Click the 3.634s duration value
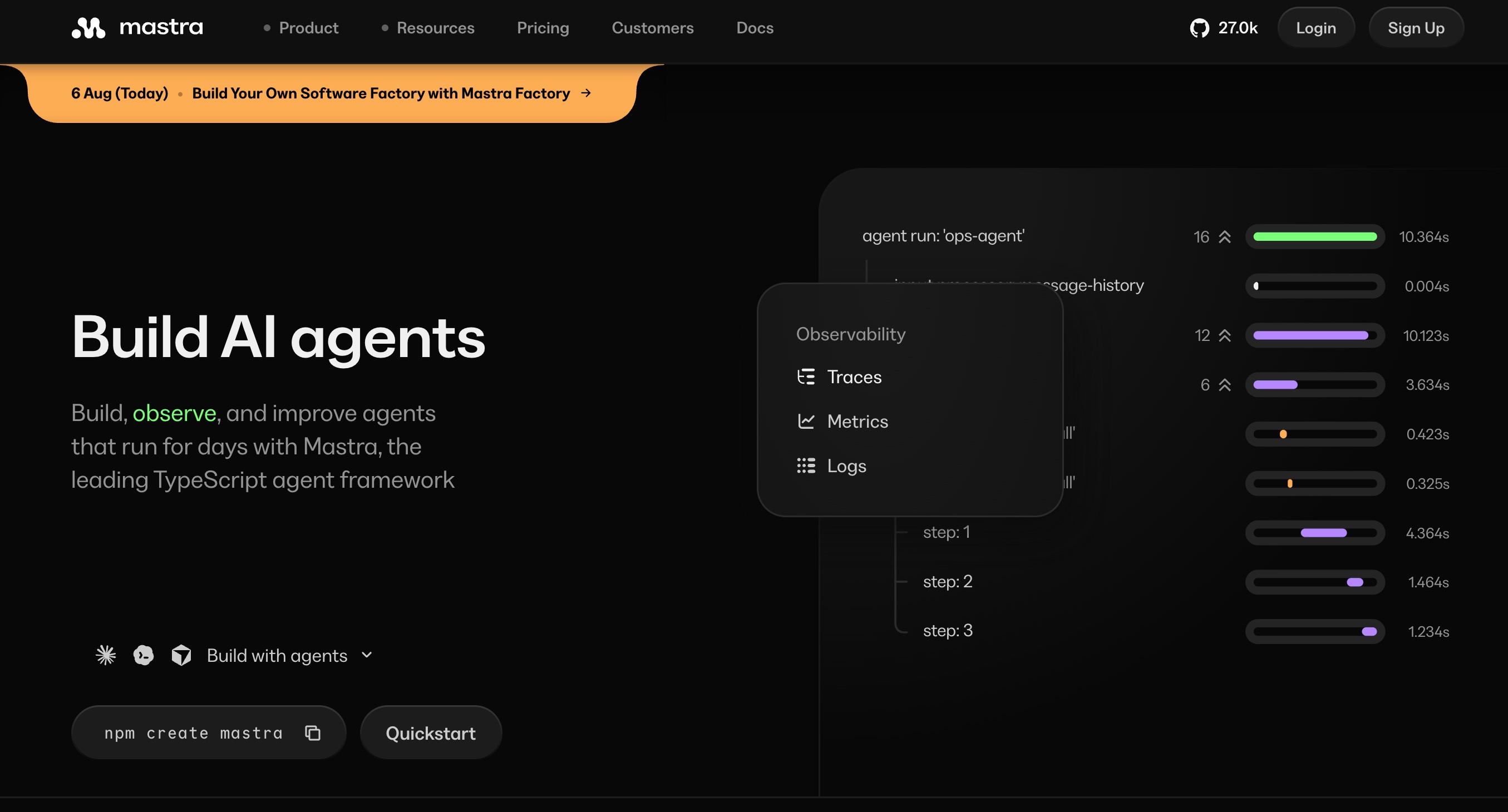 (1427, 385)
